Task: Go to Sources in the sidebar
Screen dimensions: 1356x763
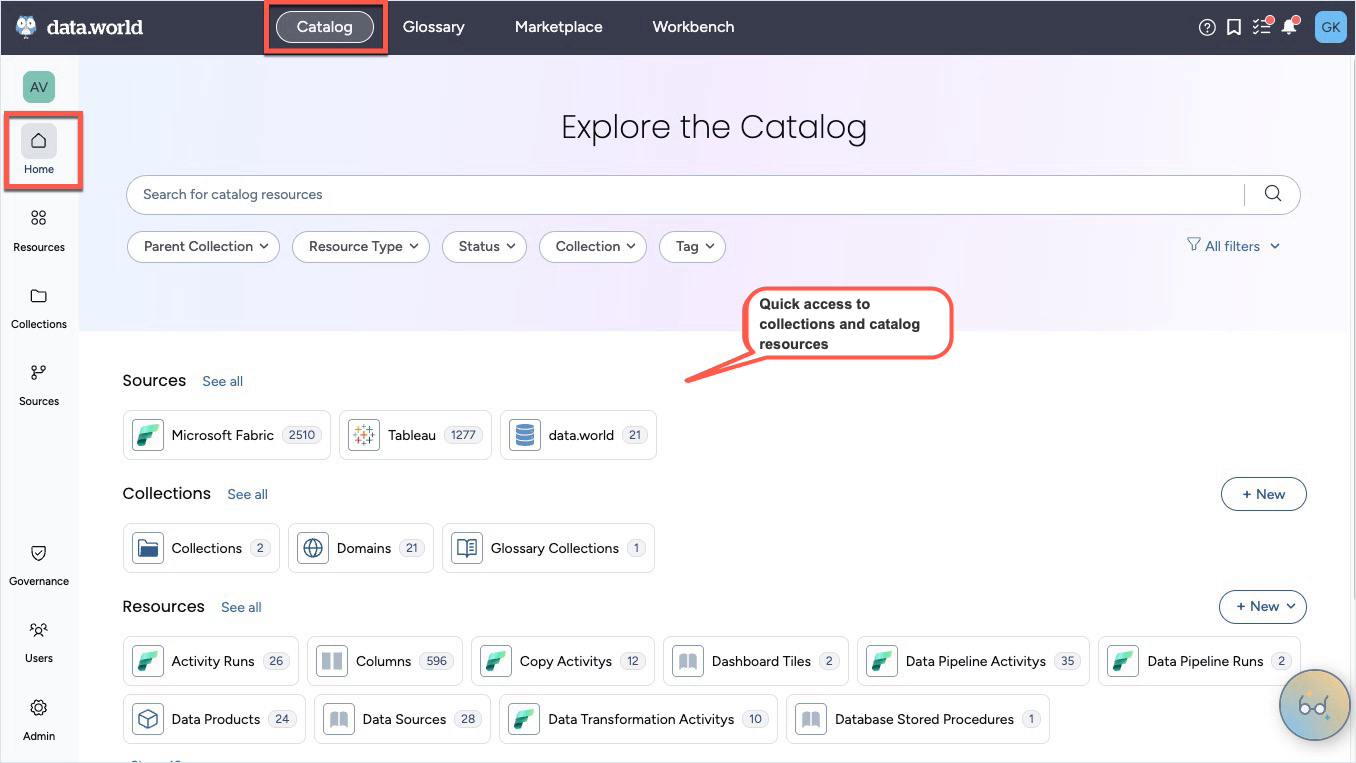Action: coord(39,382)
